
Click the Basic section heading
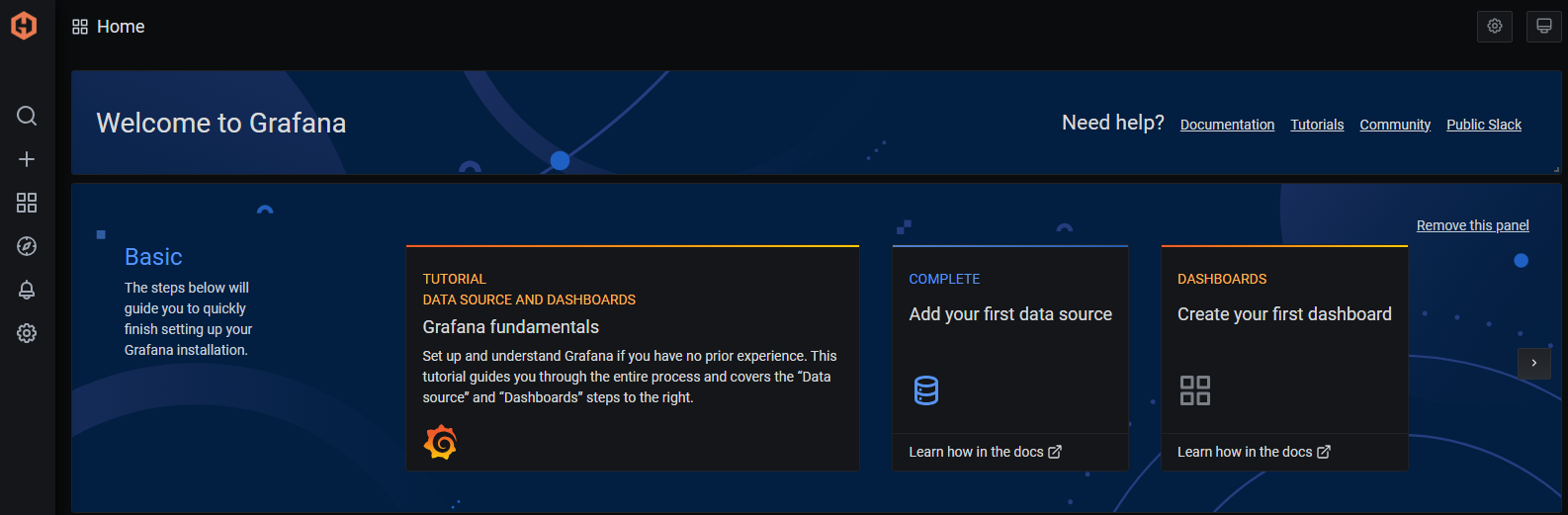pyautogui.click(x=153, y=257)
